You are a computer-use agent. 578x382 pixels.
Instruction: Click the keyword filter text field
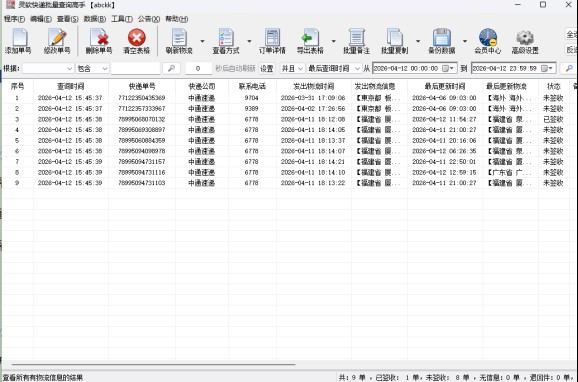(x=136, y=69)
